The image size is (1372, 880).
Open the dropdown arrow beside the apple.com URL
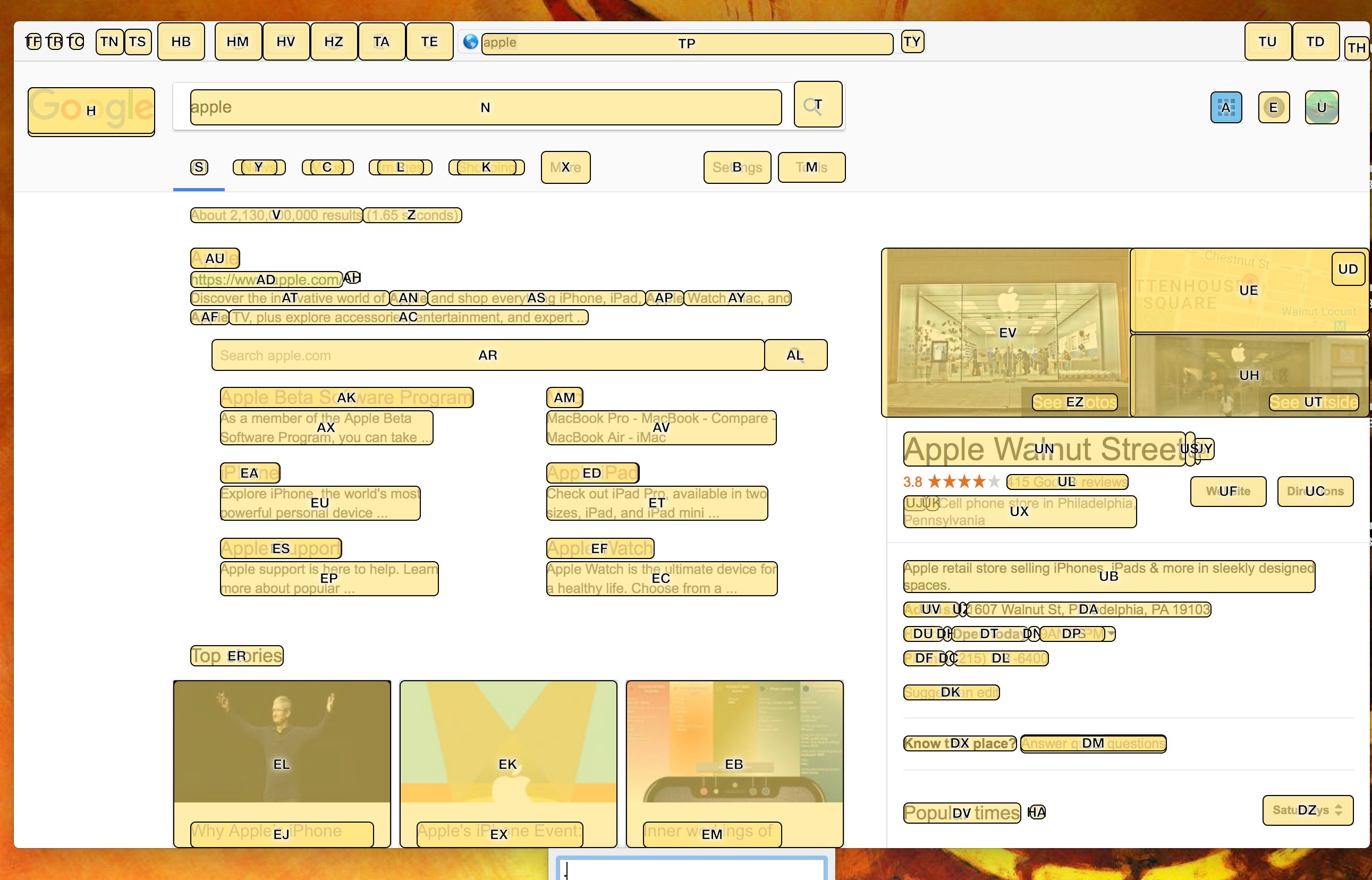pyautogui.click(x=352, y=278)
